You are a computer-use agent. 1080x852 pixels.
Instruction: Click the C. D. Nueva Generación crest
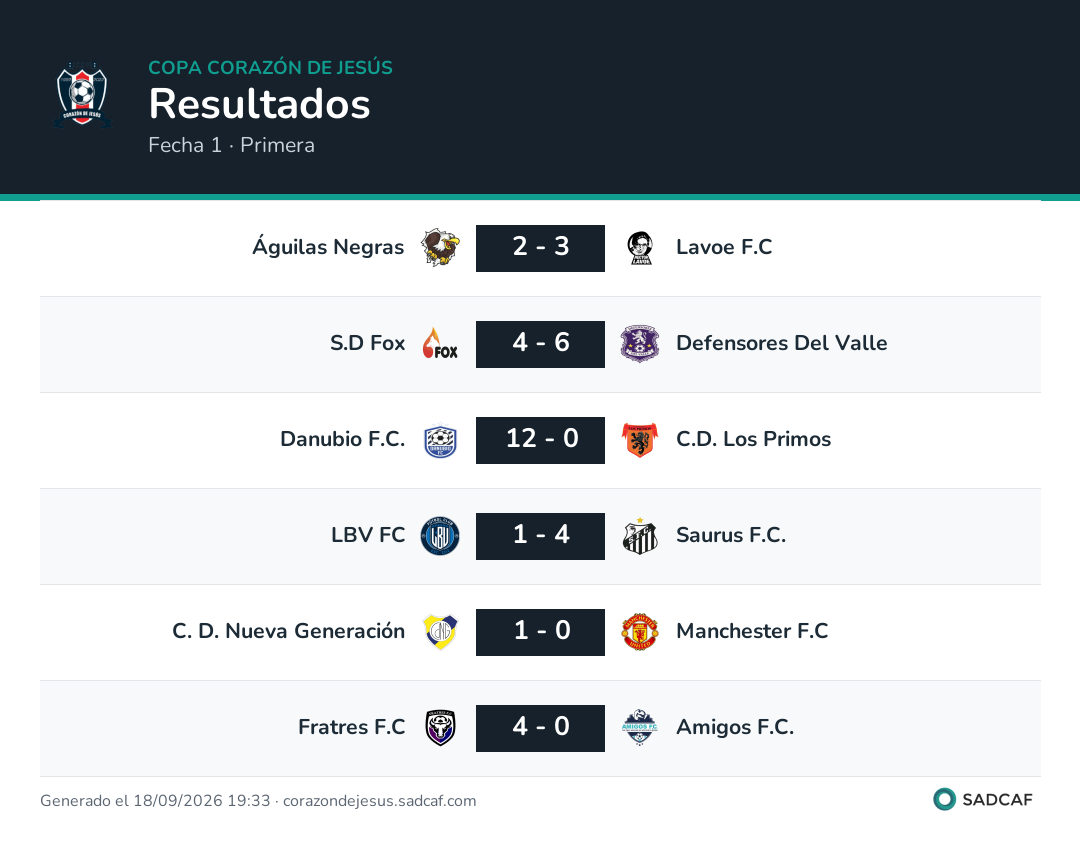[x=440, y=632]
